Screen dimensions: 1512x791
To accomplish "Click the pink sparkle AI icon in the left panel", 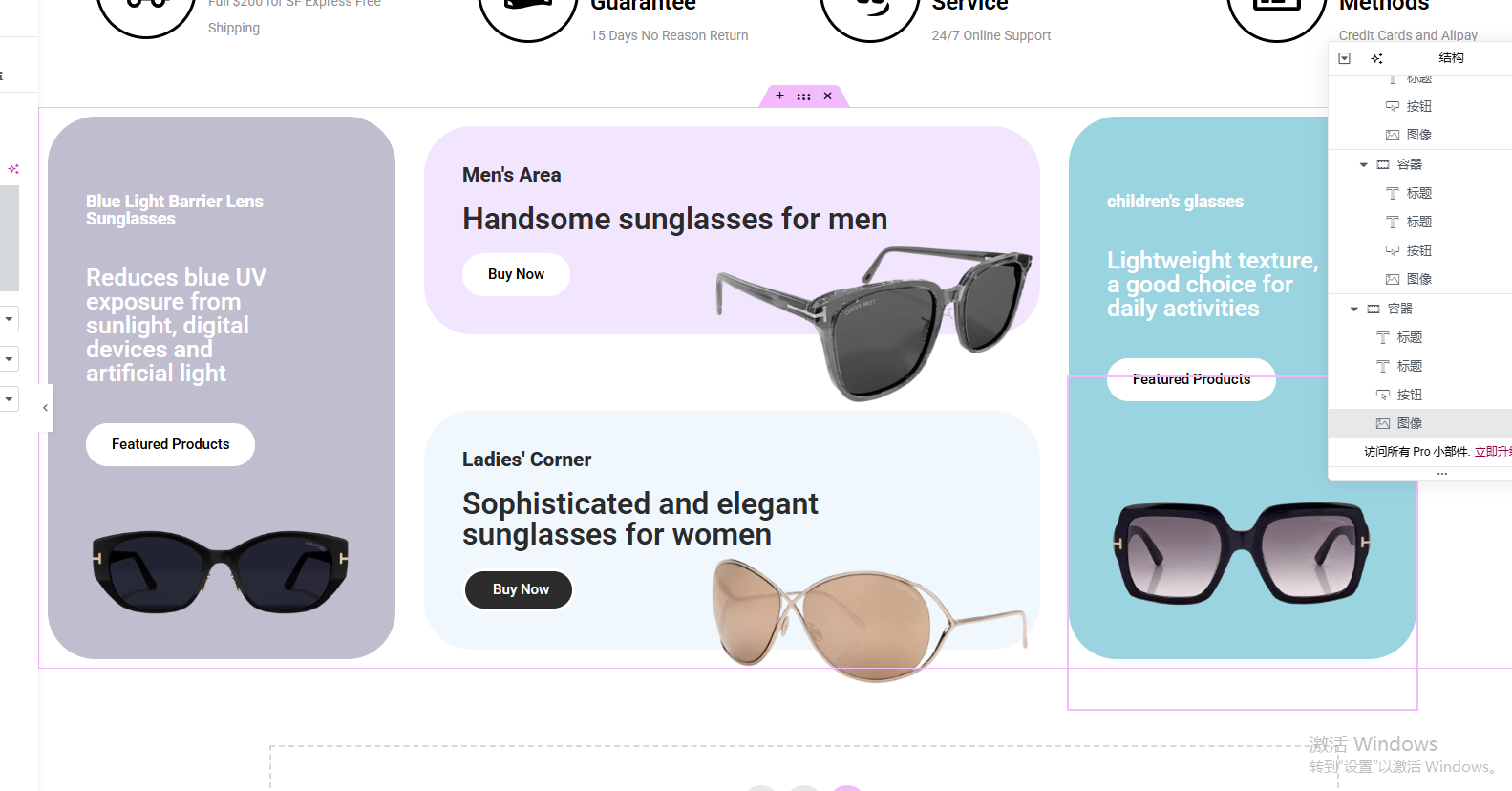I will pyautogui.click(x=13, y=169).
